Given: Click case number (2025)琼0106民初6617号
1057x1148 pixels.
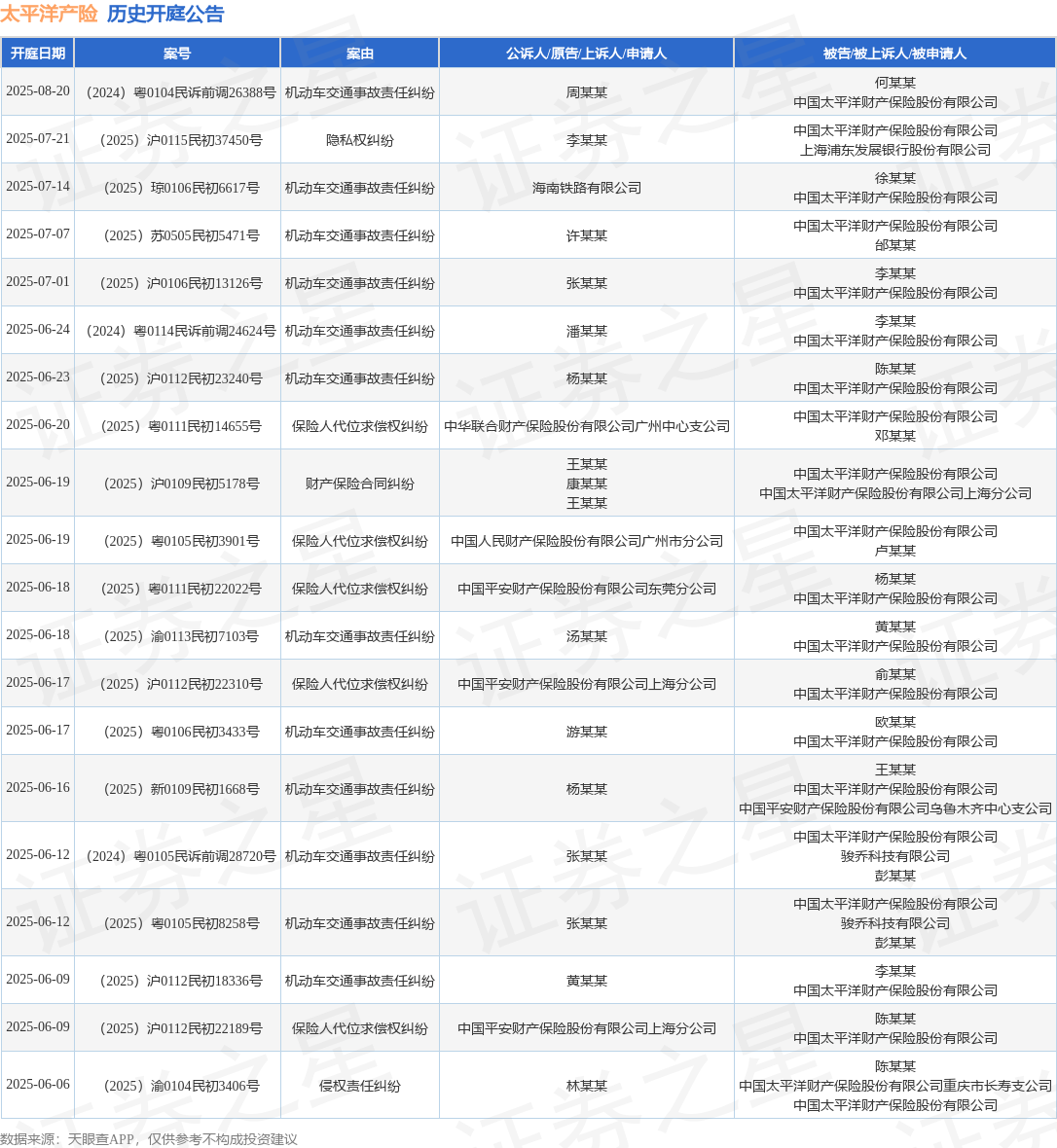Looking at the screenshot, I should 181,188.
